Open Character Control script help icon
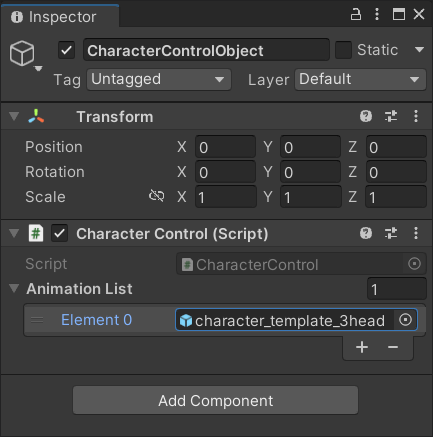This screenshot has height=437, width=433. point(366,233)
